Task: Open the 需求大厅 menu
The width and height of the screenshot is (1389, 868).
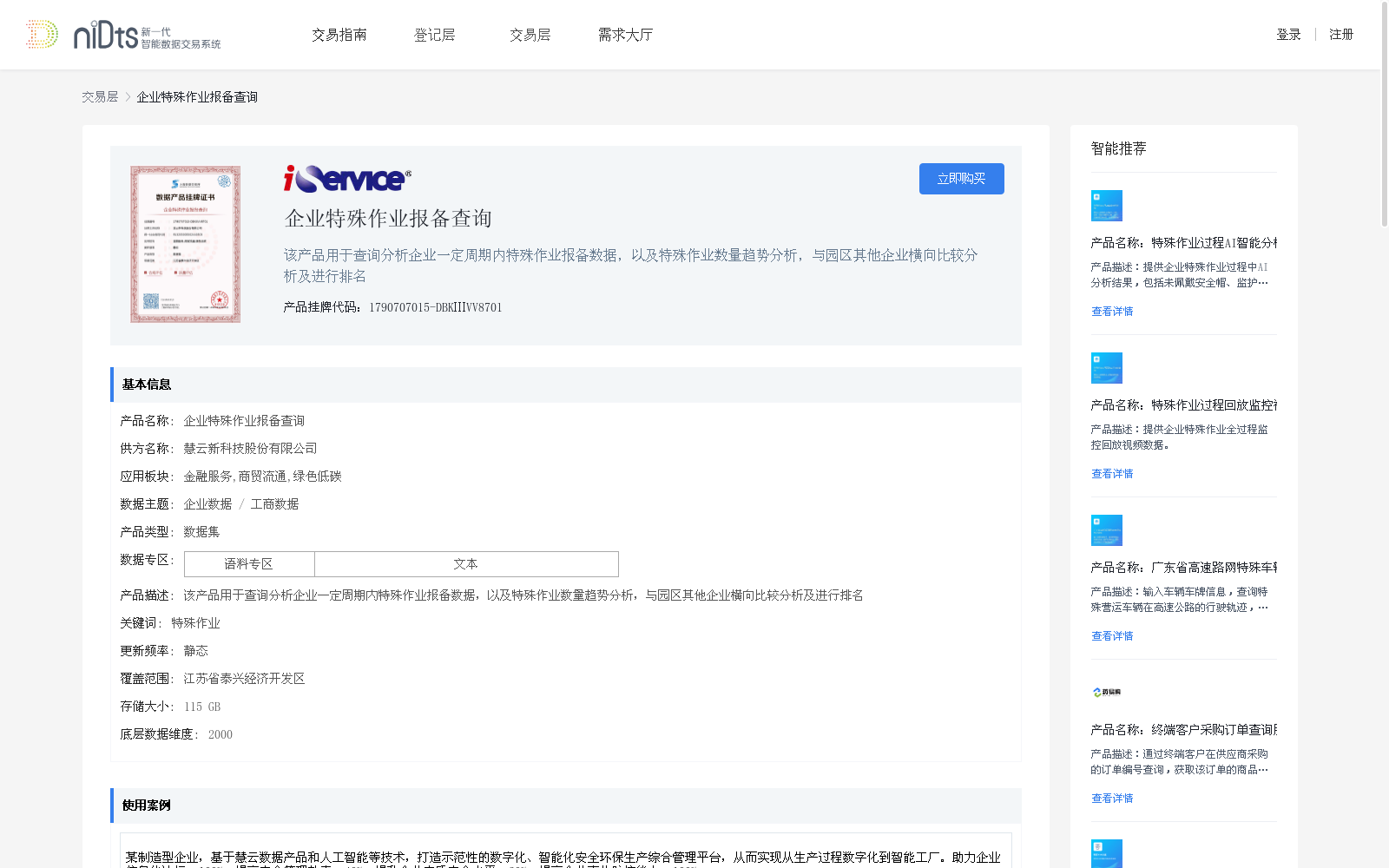Action: click(626, 35)
